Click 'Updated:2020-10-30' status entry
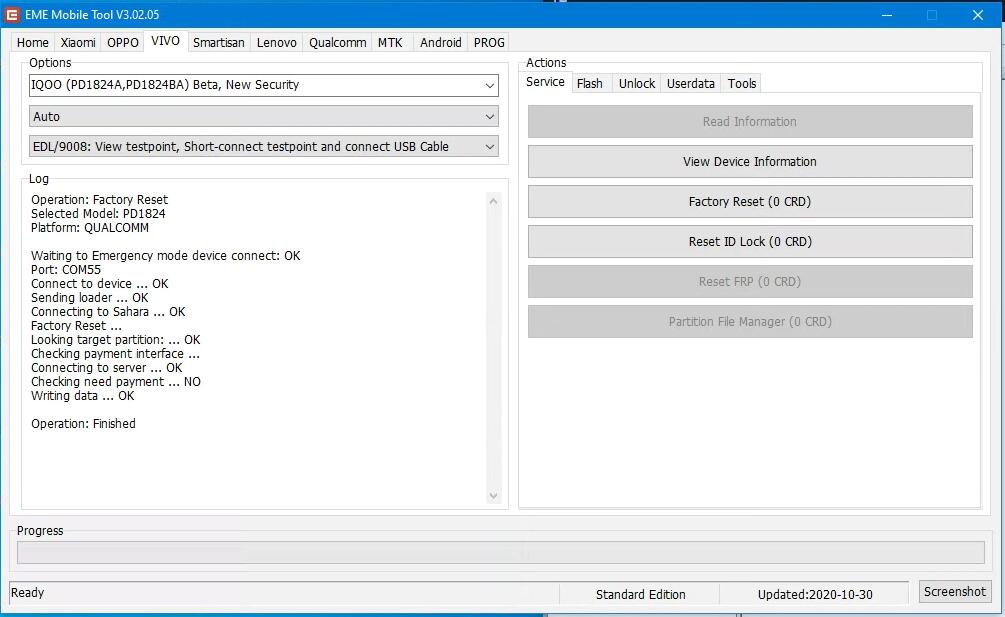Image resolution: width=1005 pixels, height=617 pixels. coord(815,595)
